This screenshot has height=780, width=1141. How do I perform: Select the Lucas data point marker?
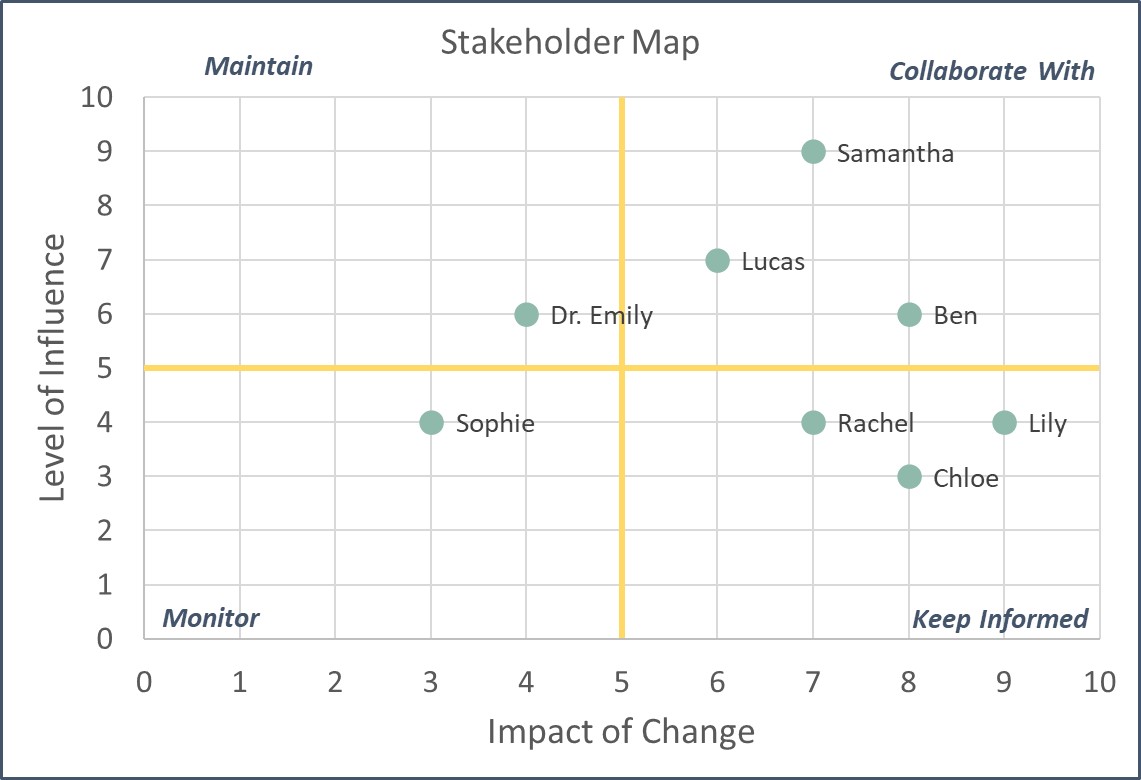717,261
